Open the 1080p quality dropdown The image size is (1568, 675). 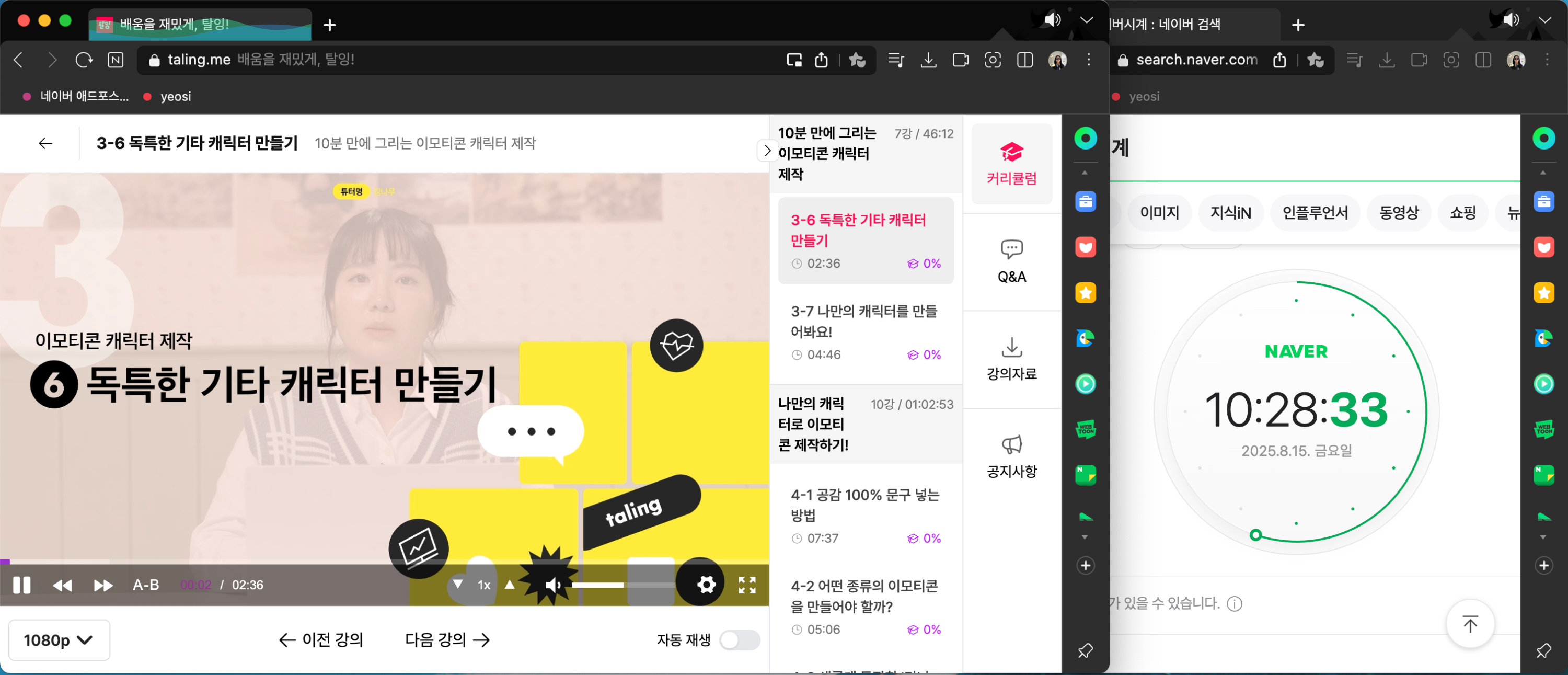point(59,639)
